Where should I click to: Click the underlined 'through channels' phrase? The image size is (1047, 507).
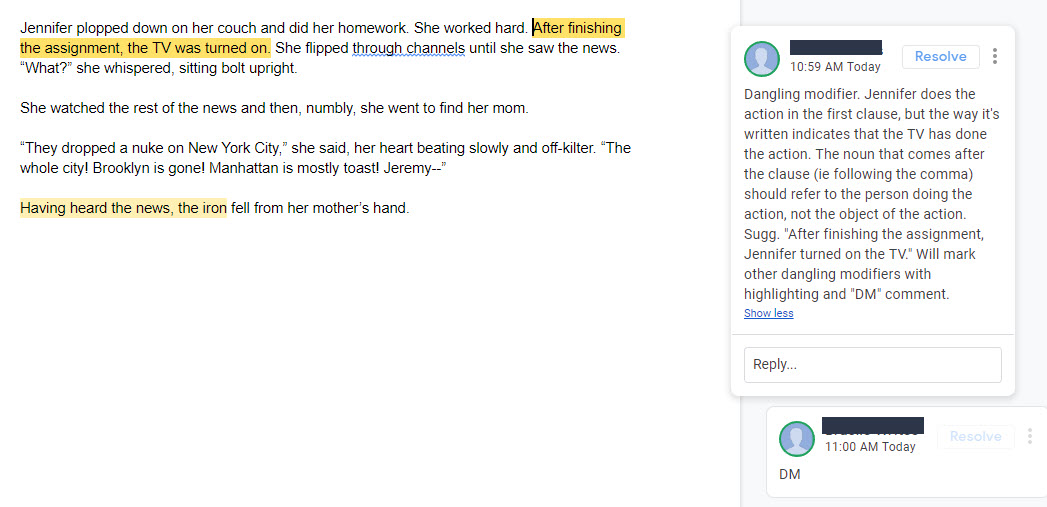coord(408,48)
